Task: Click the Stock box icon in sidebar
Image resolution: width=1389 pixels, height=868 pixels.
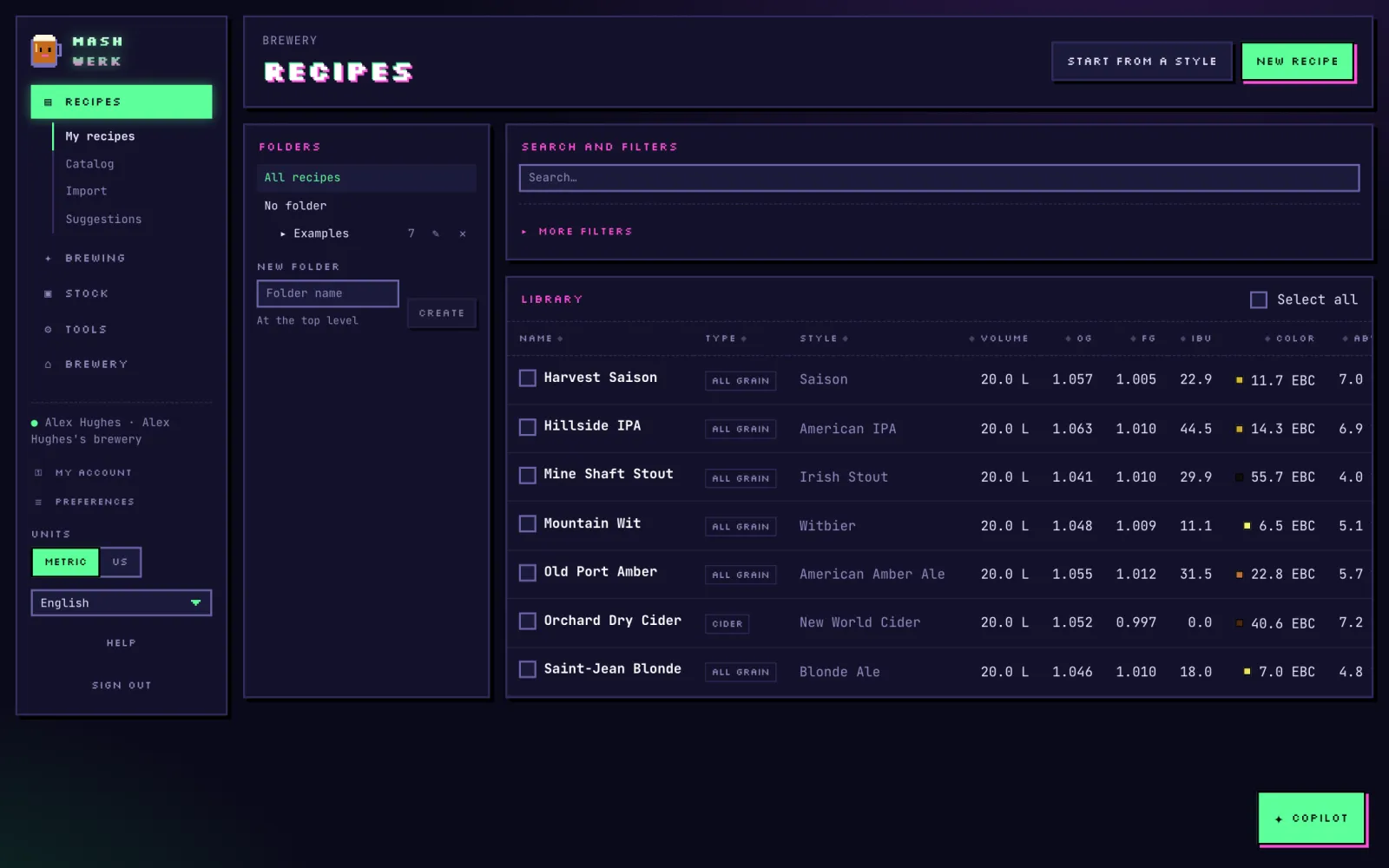Action: 49,294
